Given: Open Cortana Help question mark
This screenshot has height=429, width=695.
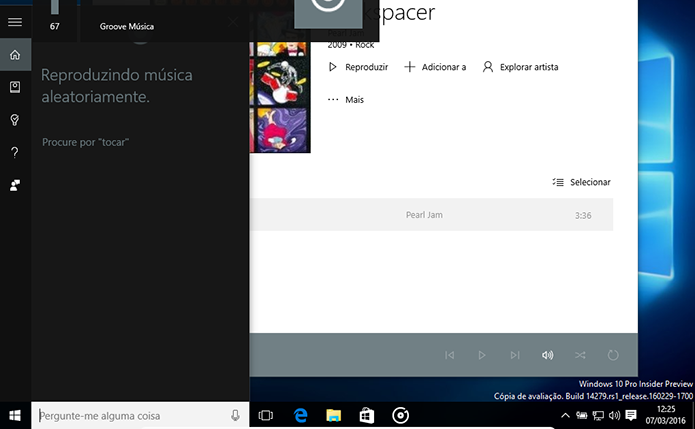Looking at the screenshot, I should coord(15,152).
